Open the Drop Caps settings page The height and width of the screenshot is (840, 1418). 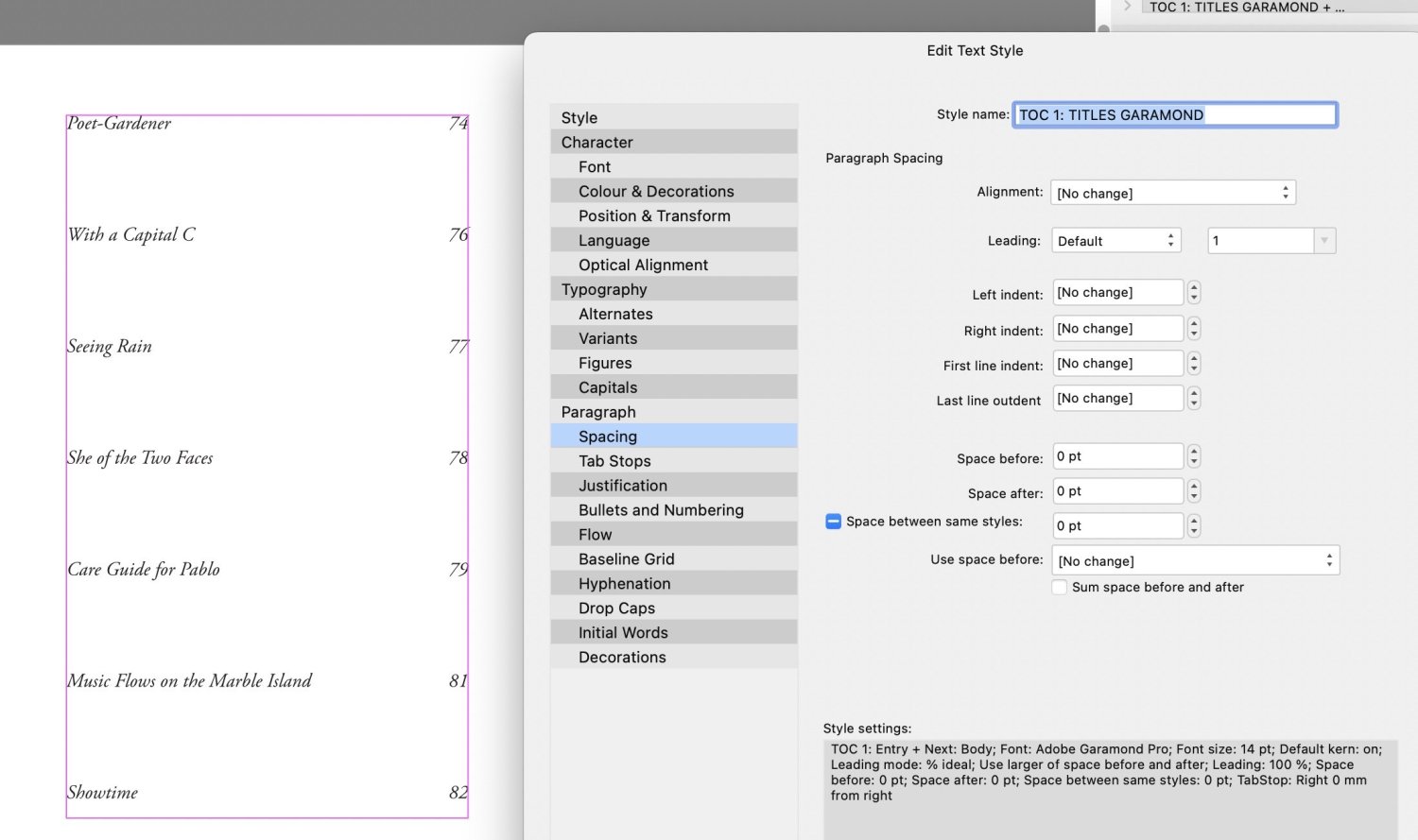[616, 608]
